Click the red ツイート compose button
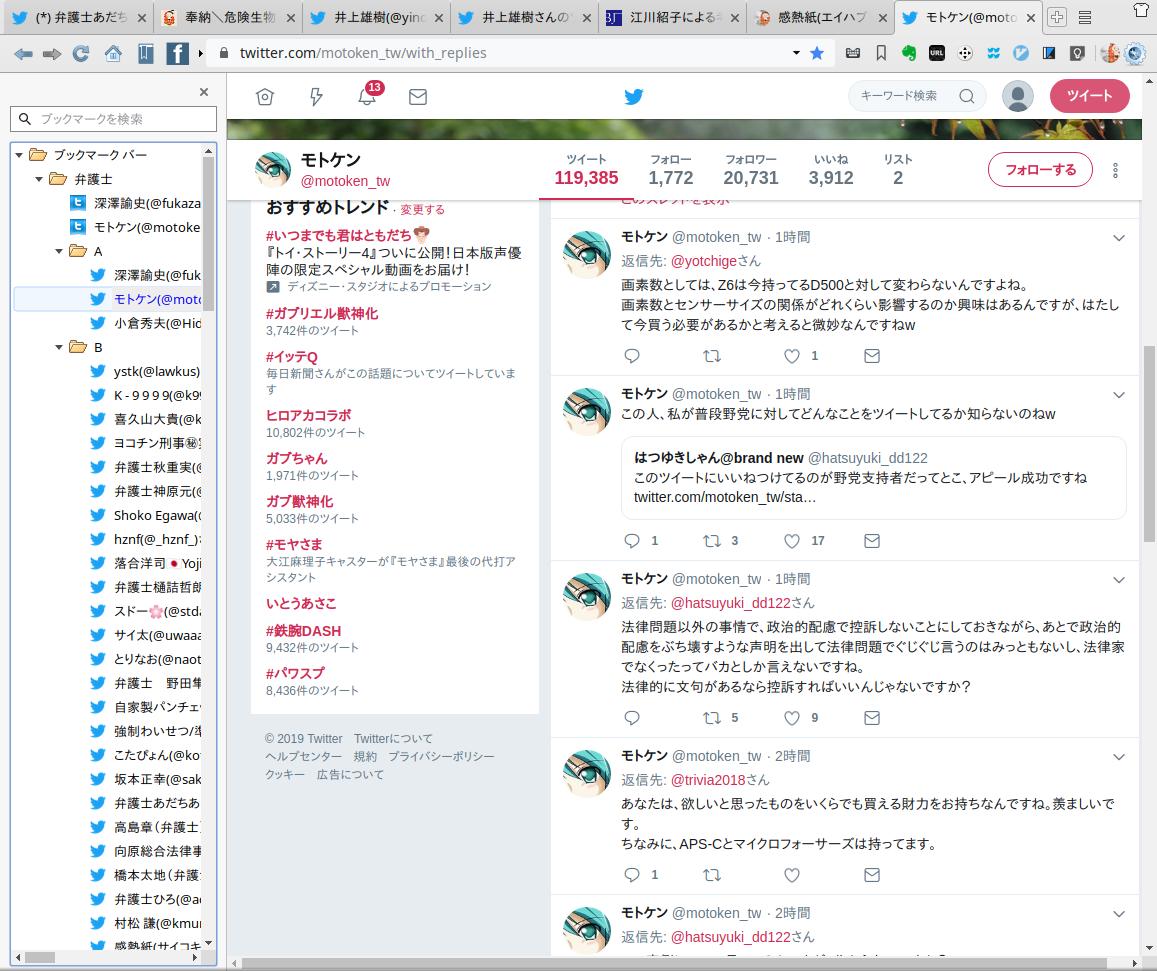The image size is (1157, 971). click(x=1089, y=96)
